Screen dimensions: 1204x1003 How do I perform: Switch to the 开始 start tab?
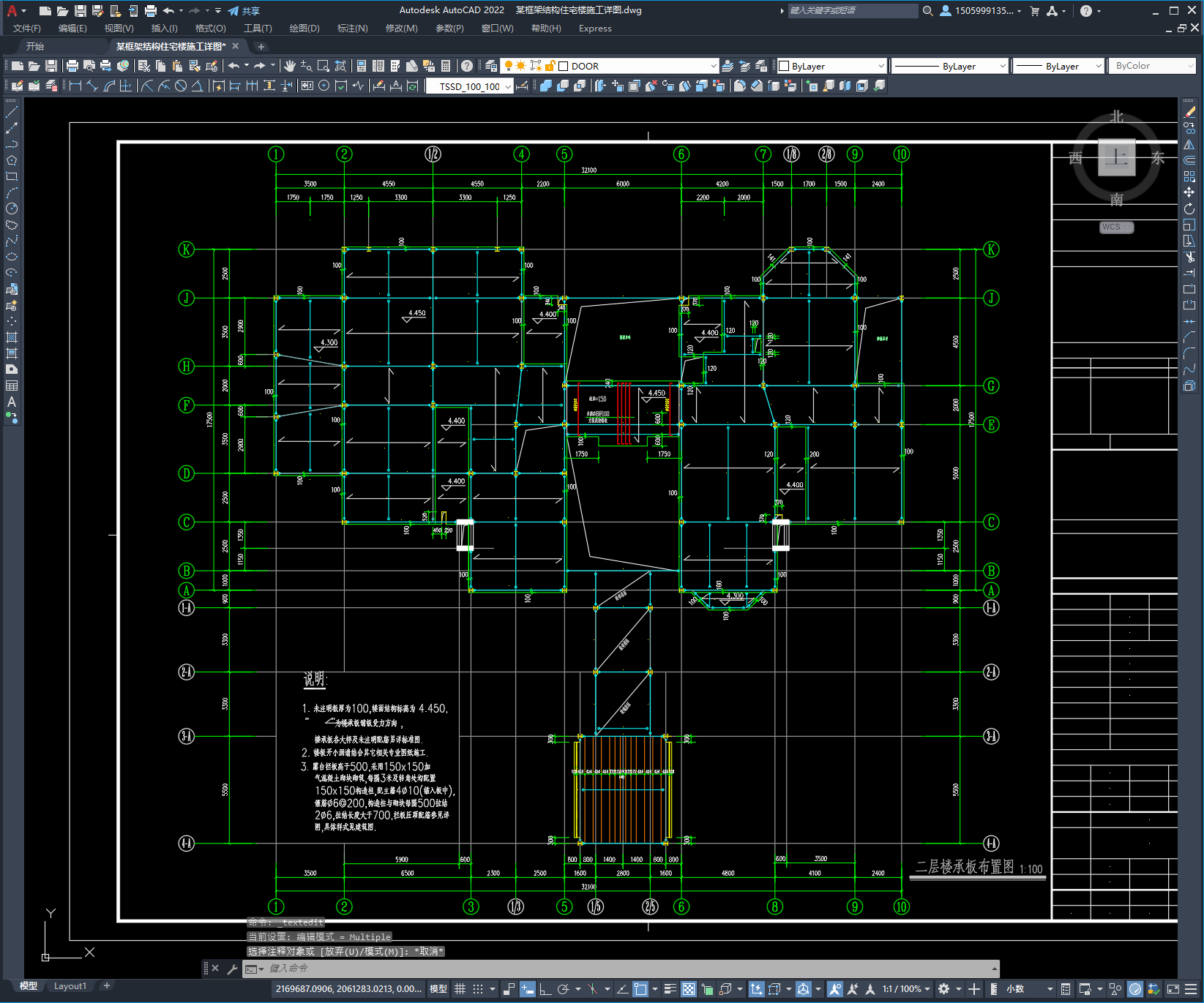click(x=35, y=46)
